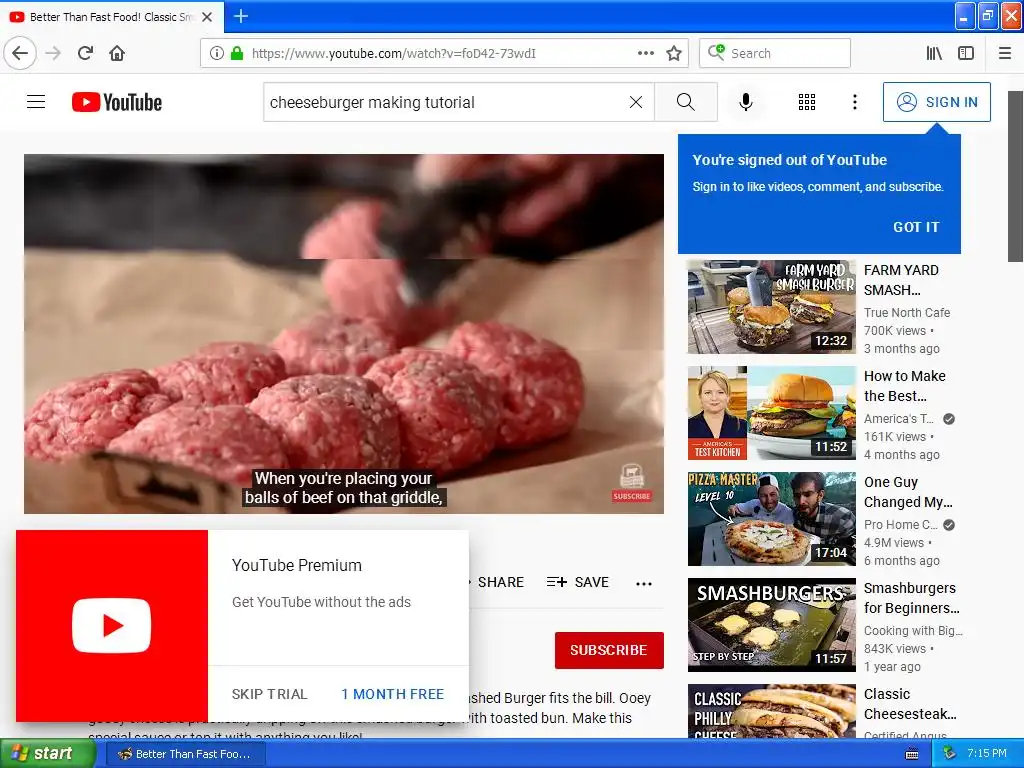Image resolution: width=1024 pixels, height=768 pixels.
Task: Click SHARE under the video
Action: (x=500, y=582)
